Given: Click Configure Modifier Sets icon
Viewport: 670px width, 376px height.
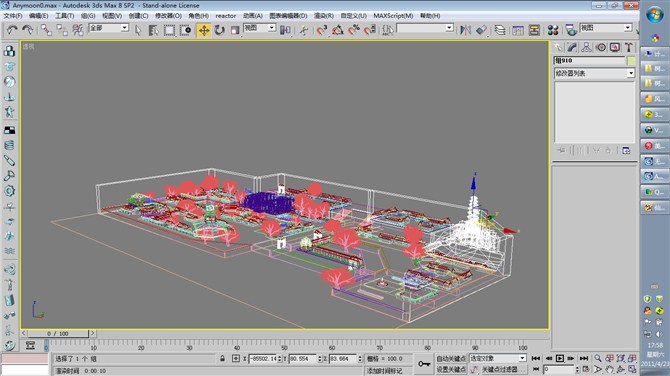Looking at the screenshot, I should [626, 150].
